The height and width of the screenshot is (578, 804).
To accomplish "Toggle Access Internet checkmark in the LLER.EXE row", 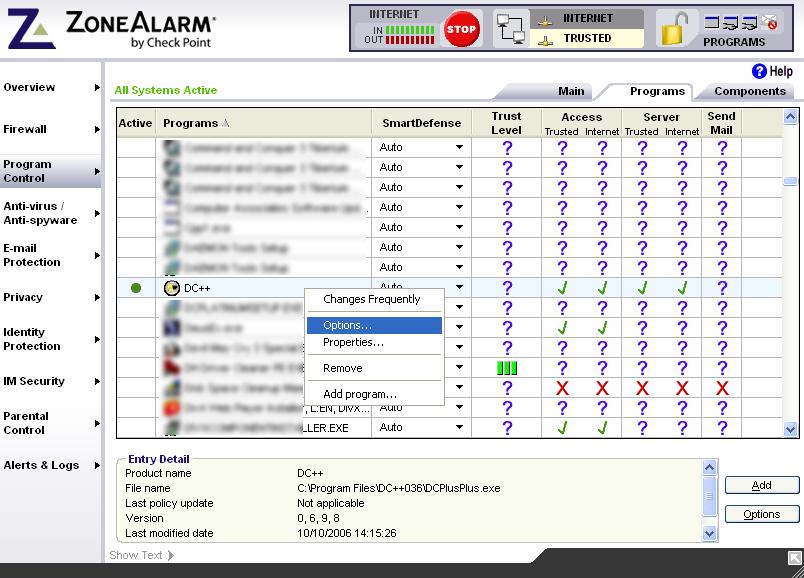I will (x=602, y=427).
